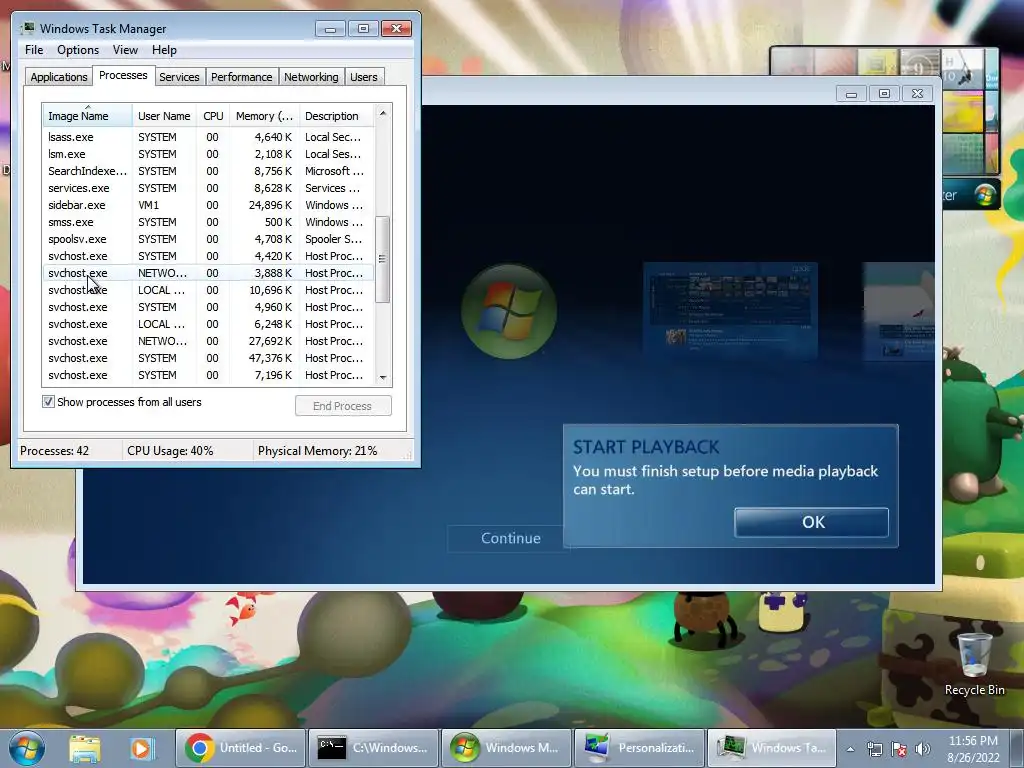
Task: Switch to the Personalization taskbar item
Action: (639, 748)
